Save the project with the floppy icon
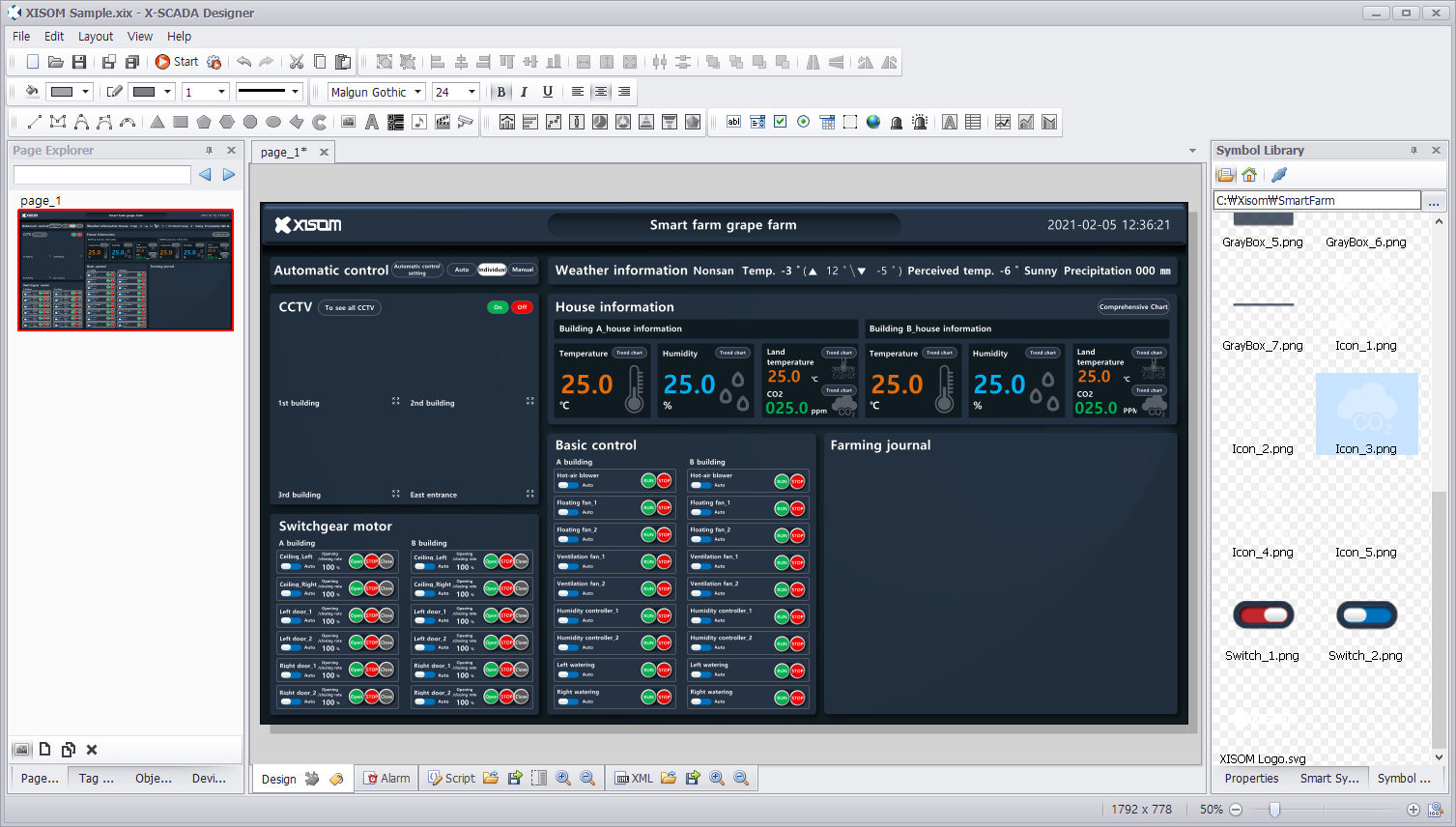The width and height of the screenshot is (1456, 827). click(x=79, y=62)
